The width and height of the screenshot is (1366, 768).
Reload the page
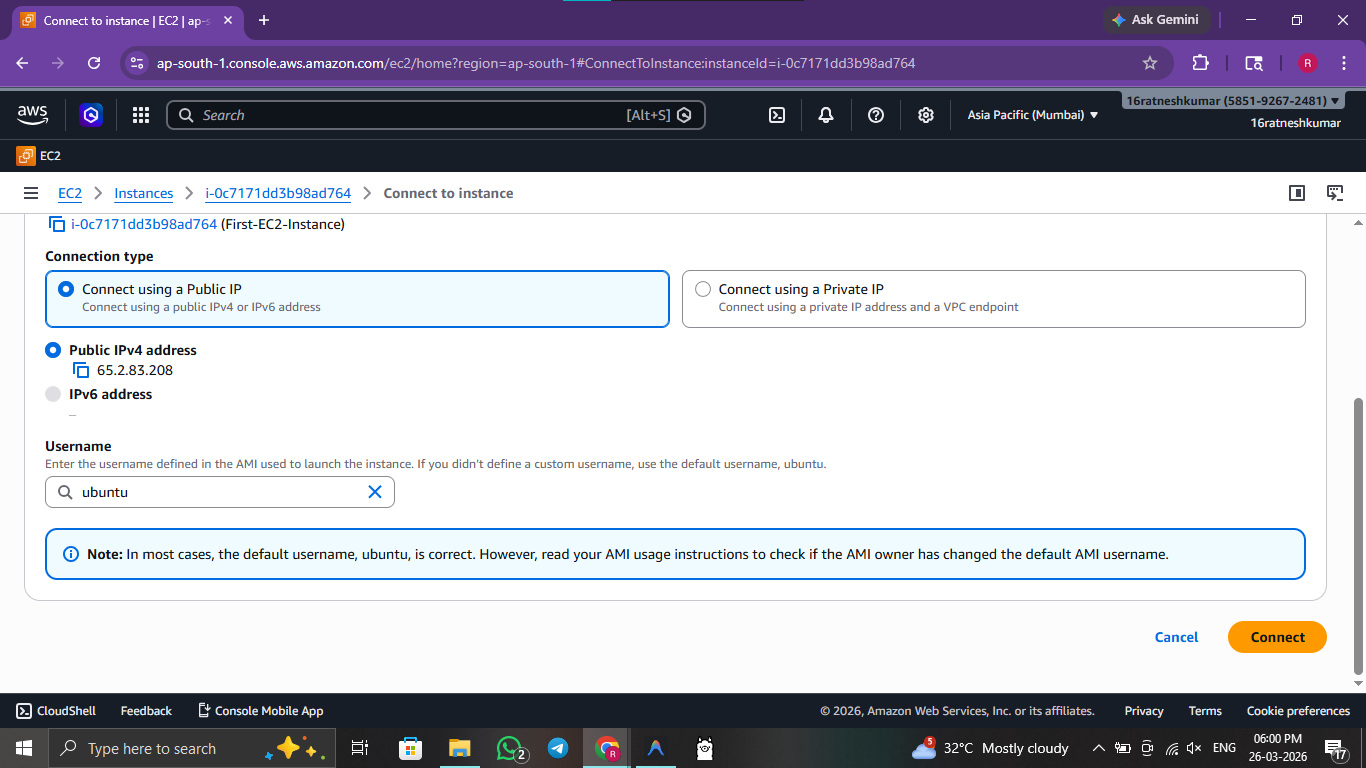tap(94, 63)
